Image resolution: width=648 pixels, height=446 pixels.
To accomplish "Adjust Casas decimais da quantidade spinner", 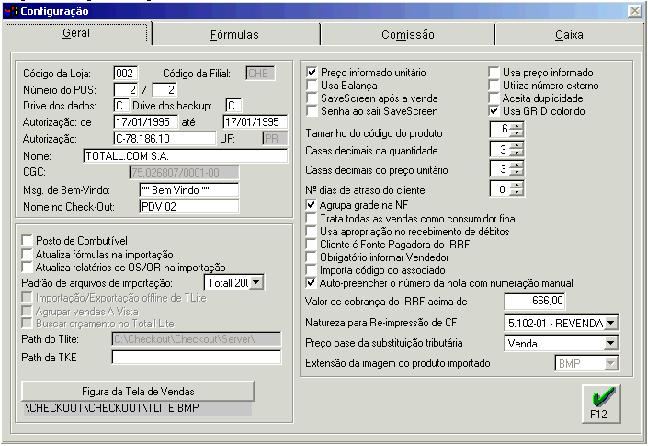I will tap(516, 149).
